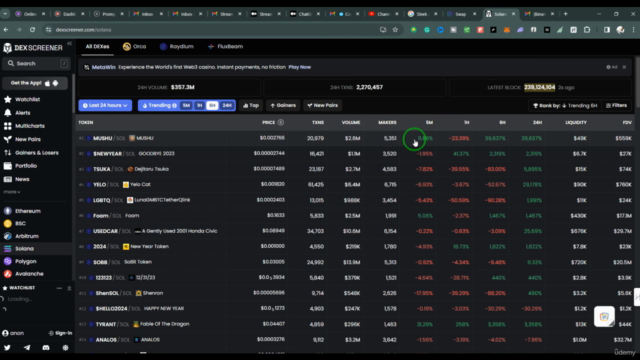Open MUSHU / SOL token row
Viewport: 640px width, 360px height.
pos(355,138)
